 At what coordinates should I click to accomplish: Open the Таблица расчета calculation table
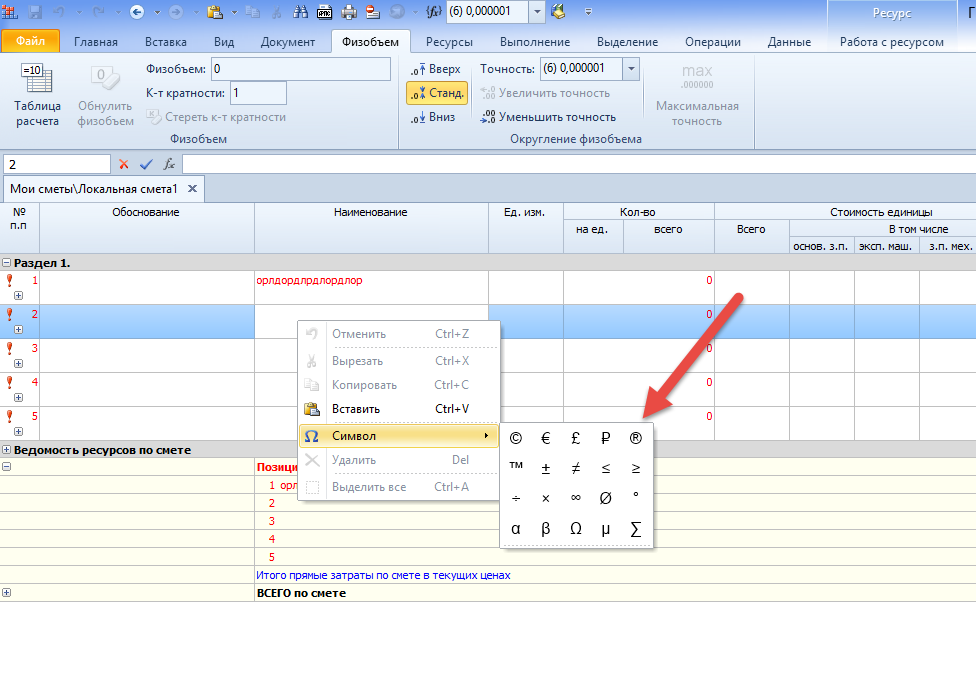point(37,96)
